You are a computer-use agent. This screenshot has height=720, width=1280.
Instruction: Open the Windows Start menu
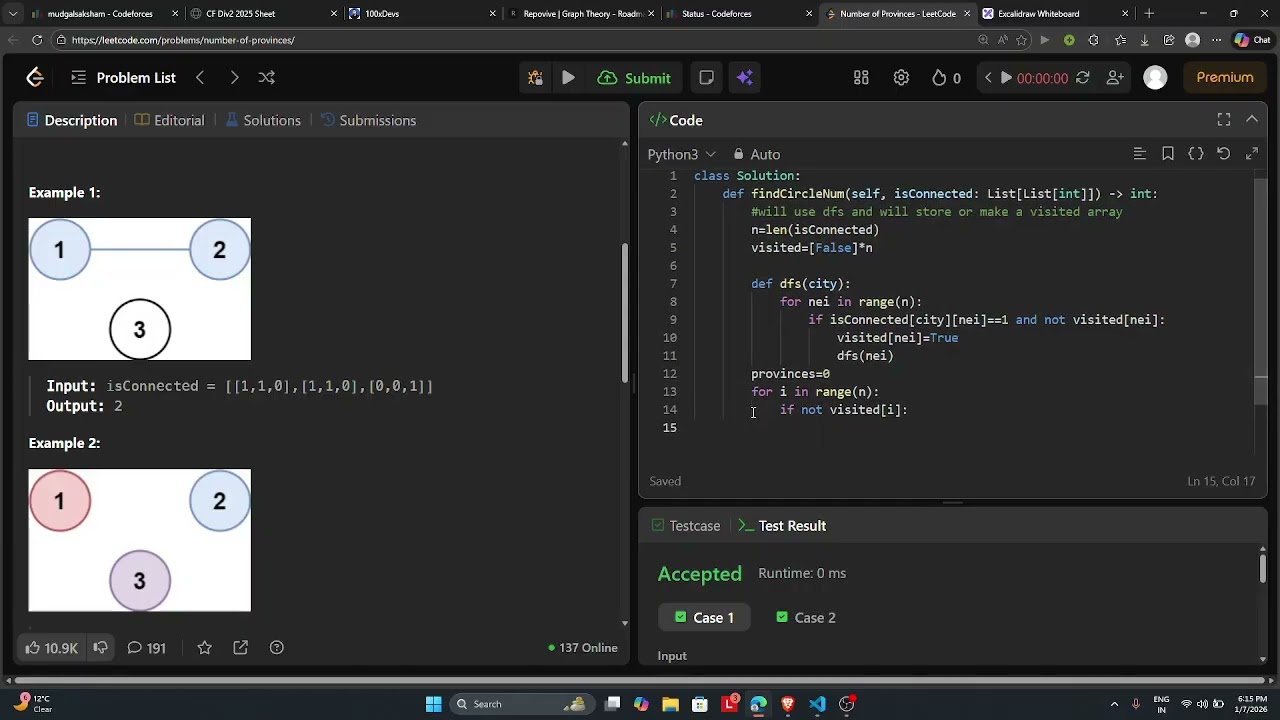pyautogui.click(x=433, y=704)
